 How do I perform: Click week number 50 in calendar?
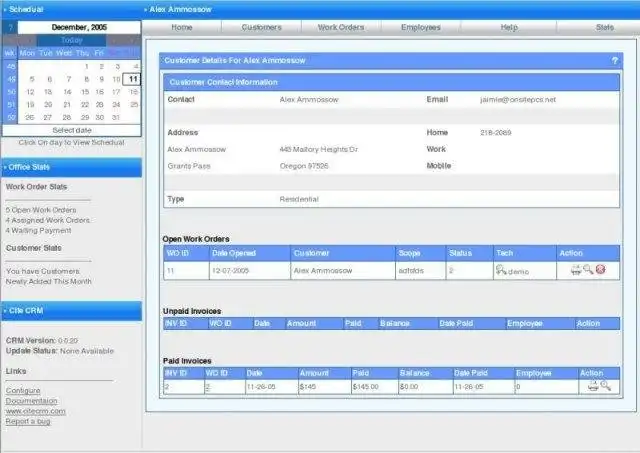[x=11, y=92]
